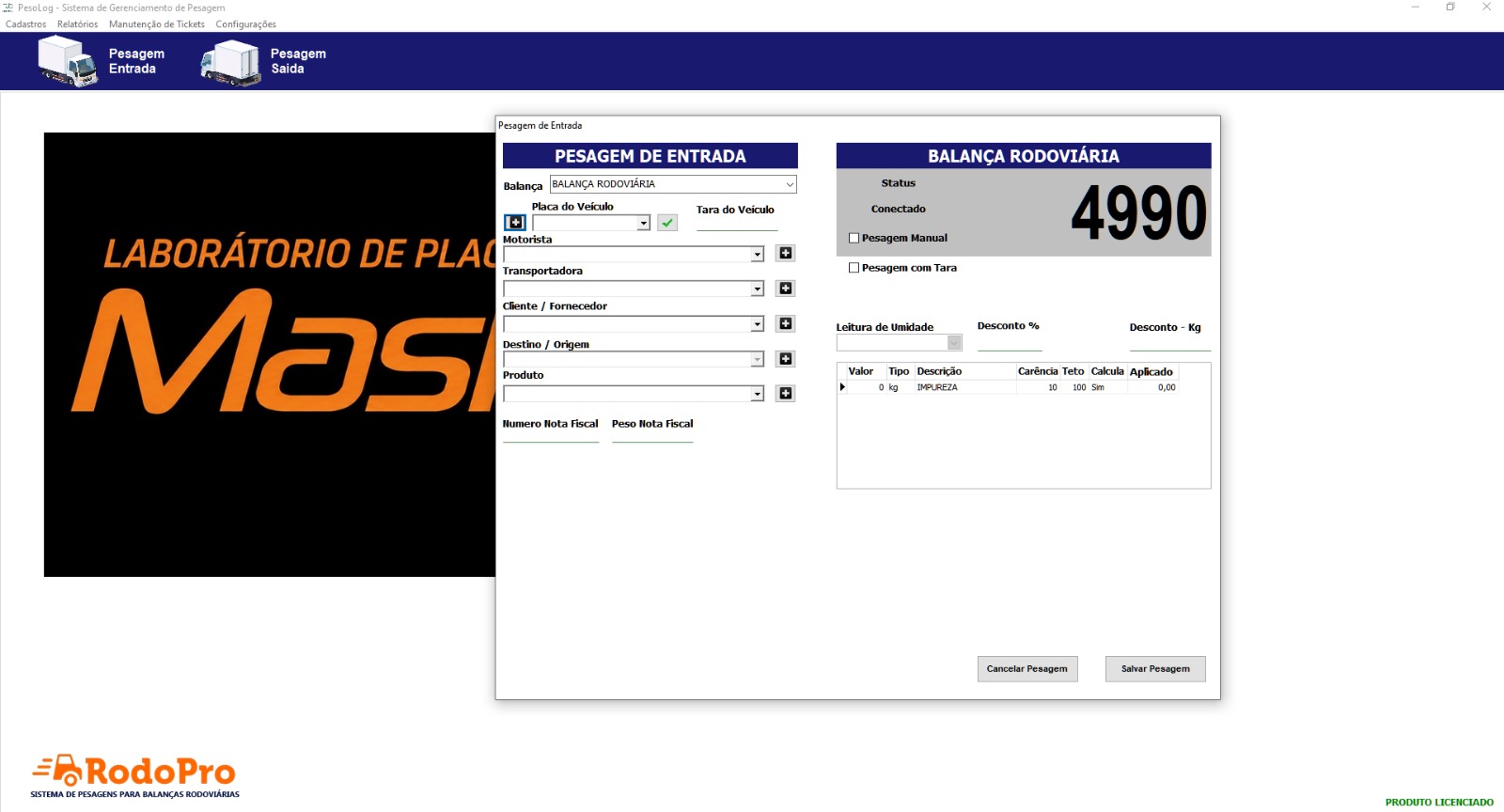This screenshot has width=1504, height=812.
Task: Click the PesoLog app title icon
Action: click(8, 8)
